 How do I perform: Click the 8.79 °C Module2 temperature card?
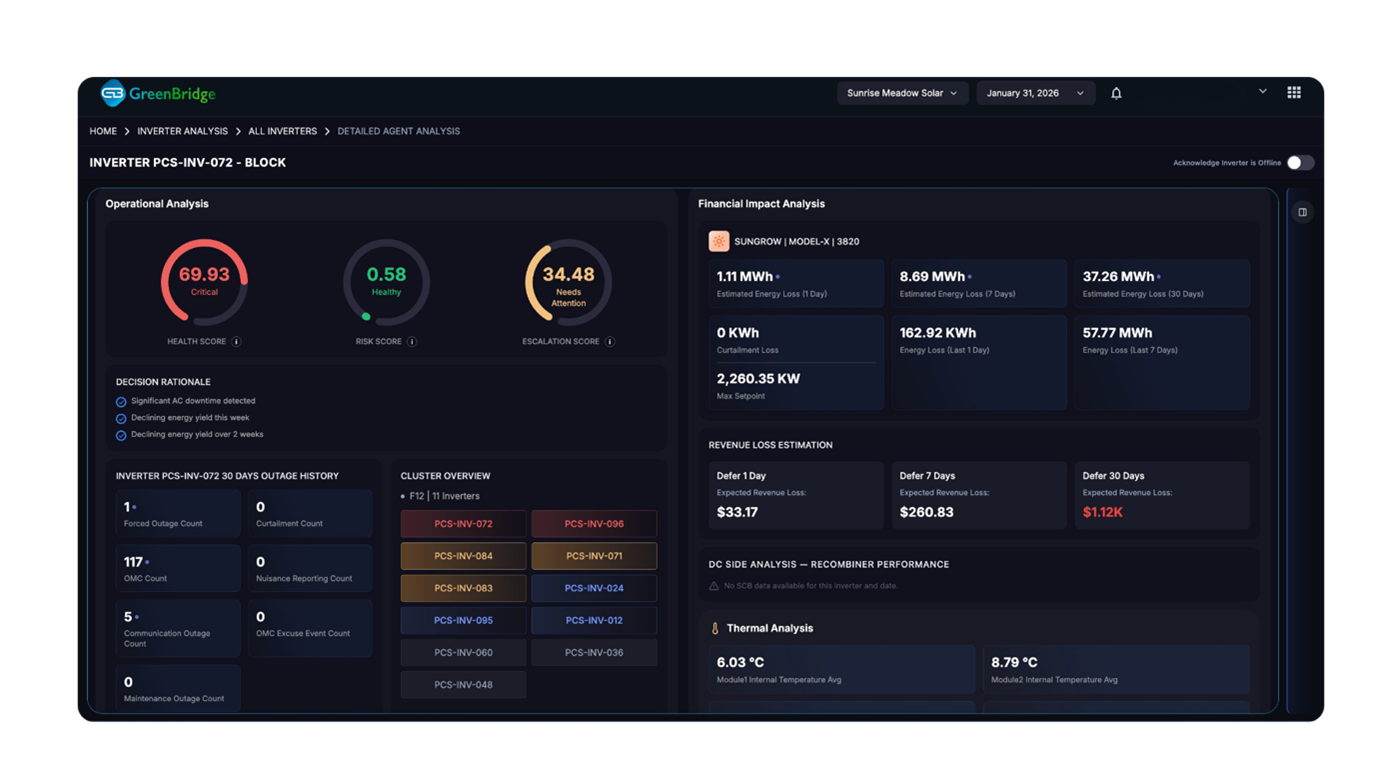1116,669
